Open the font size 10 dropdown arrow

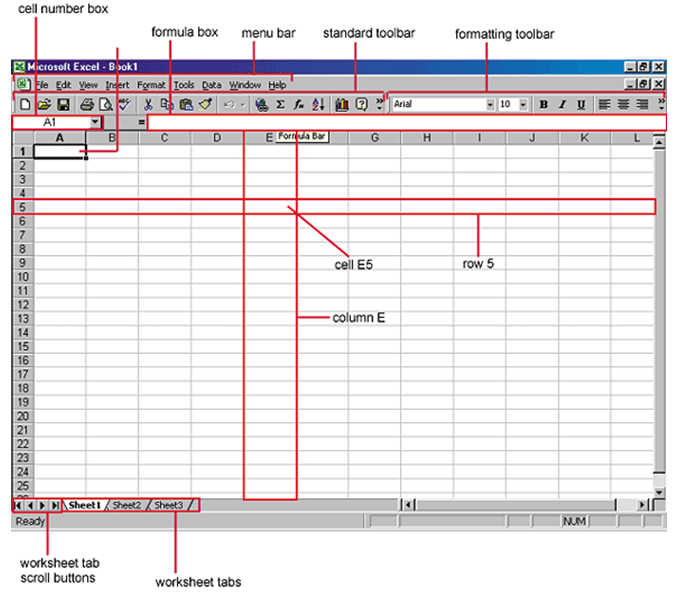(x=523, y=104)
